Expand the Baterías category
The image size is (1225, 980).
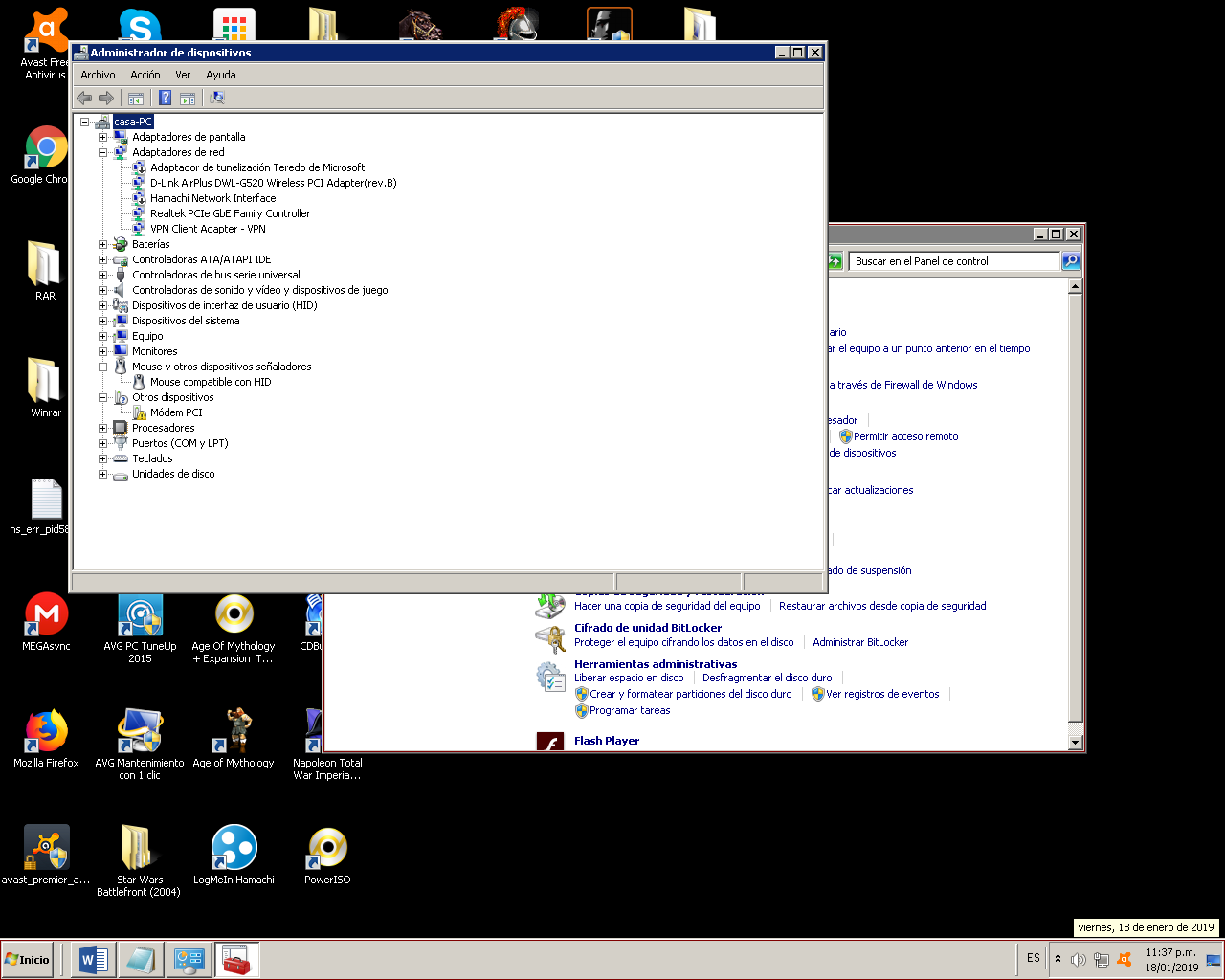click(103, 244)
